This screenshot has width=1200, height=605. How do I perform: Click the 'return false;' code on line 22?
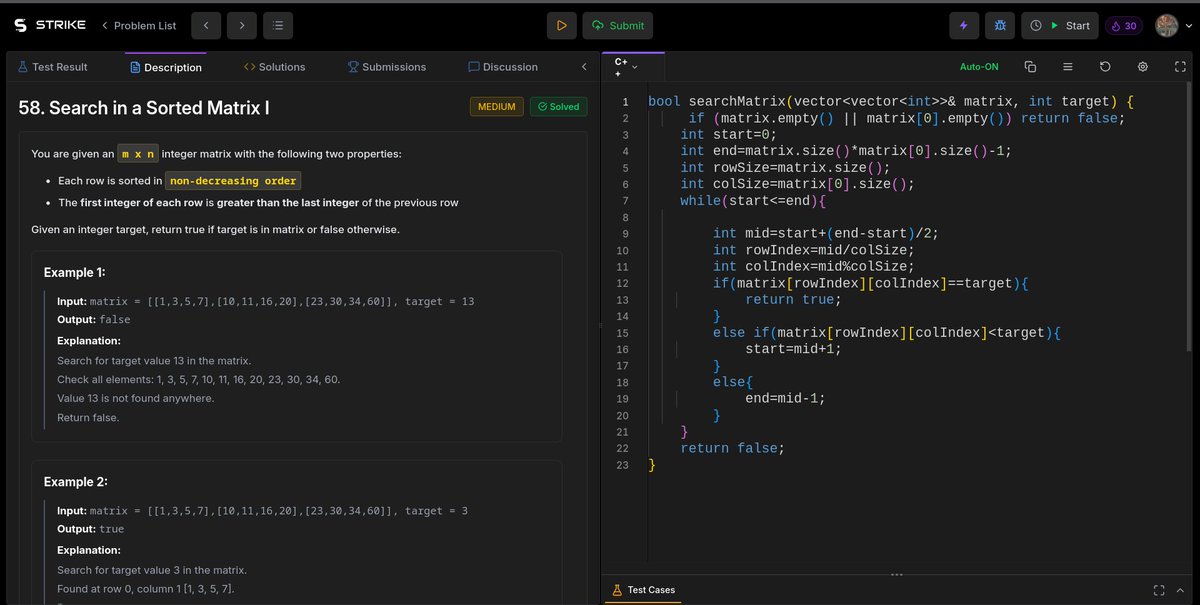pyautogui.click(x=732, y=448)
